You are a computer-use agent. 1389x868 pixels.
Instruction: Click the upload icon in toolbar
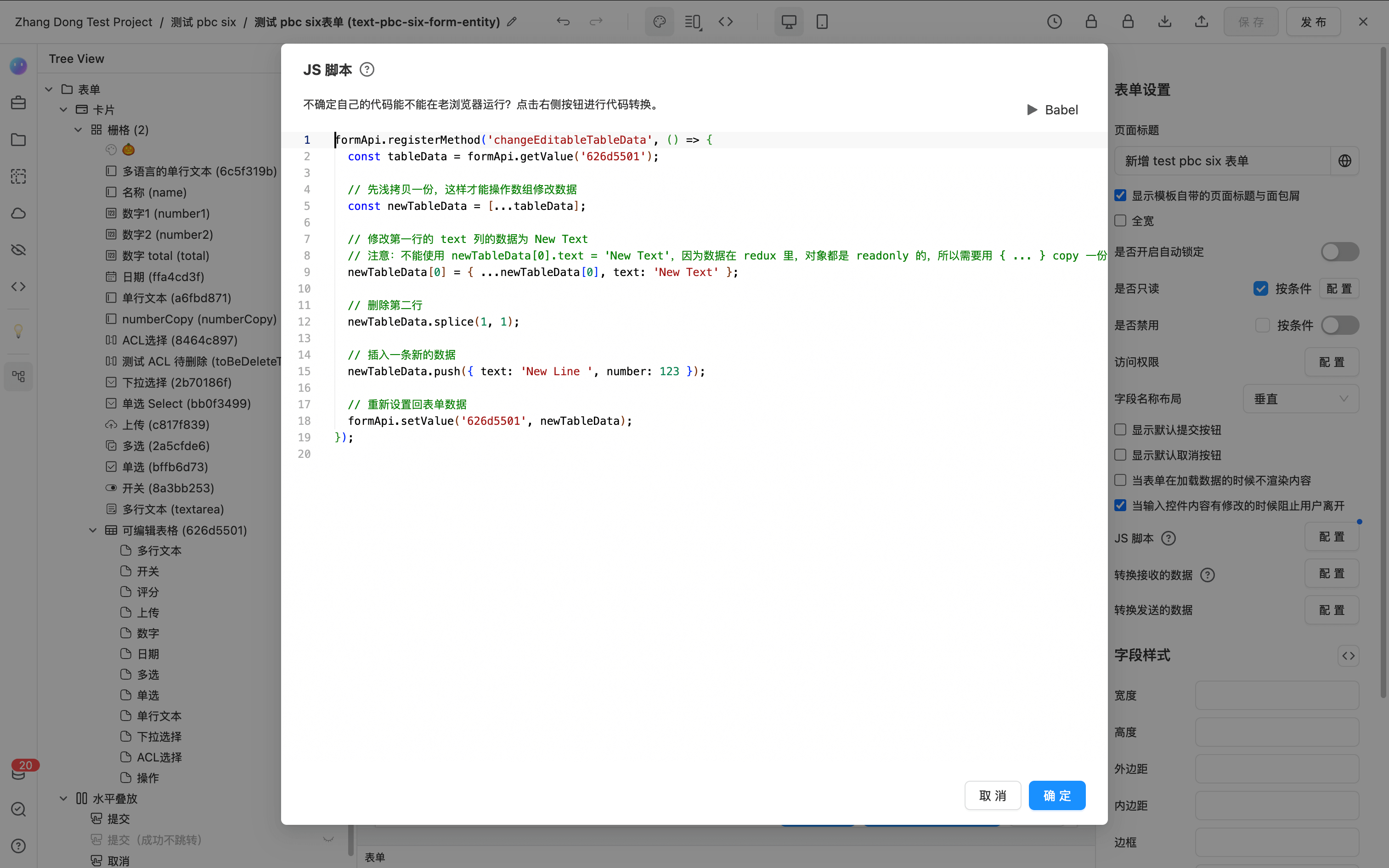pyautogui.click(x=1201, y=22)
